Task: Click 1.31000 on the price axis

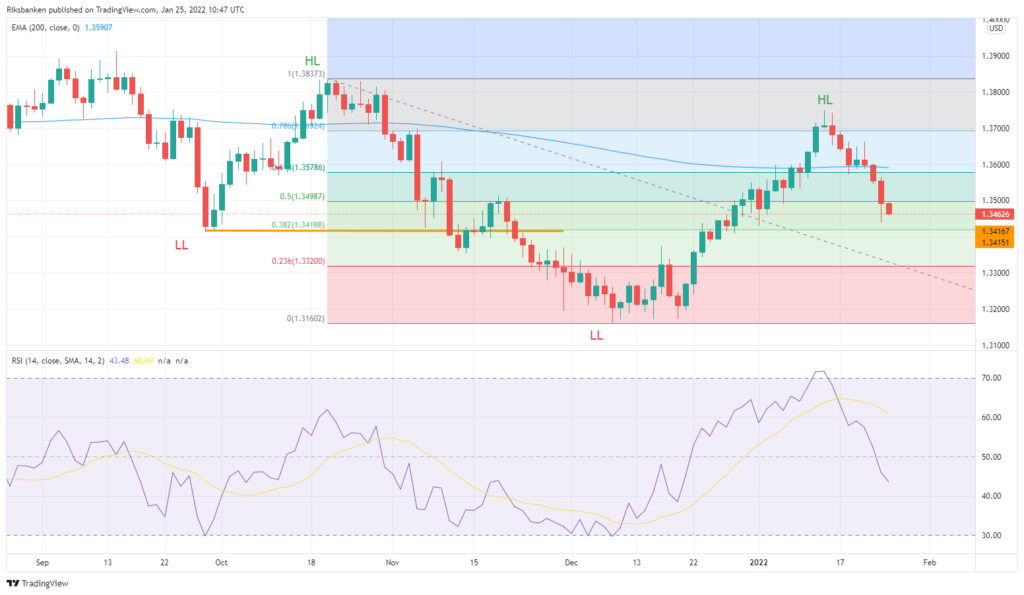Action: click(996, 346)
